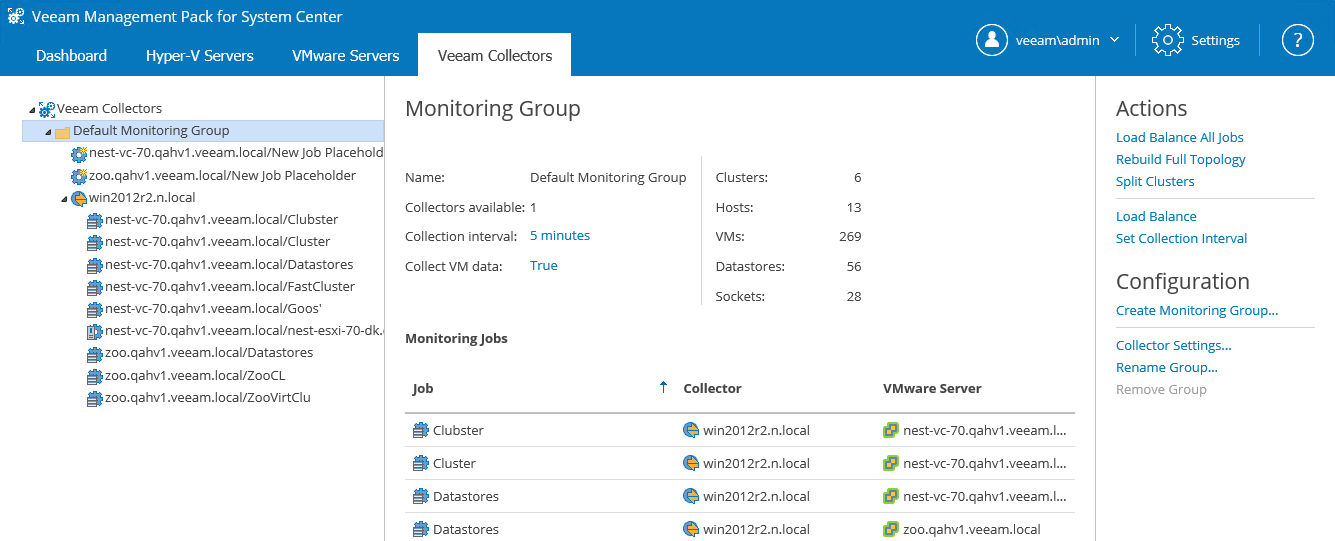Click Set Collection Interval action
The width and height of the screenshot is (1335, 541).
[1182, 239]
